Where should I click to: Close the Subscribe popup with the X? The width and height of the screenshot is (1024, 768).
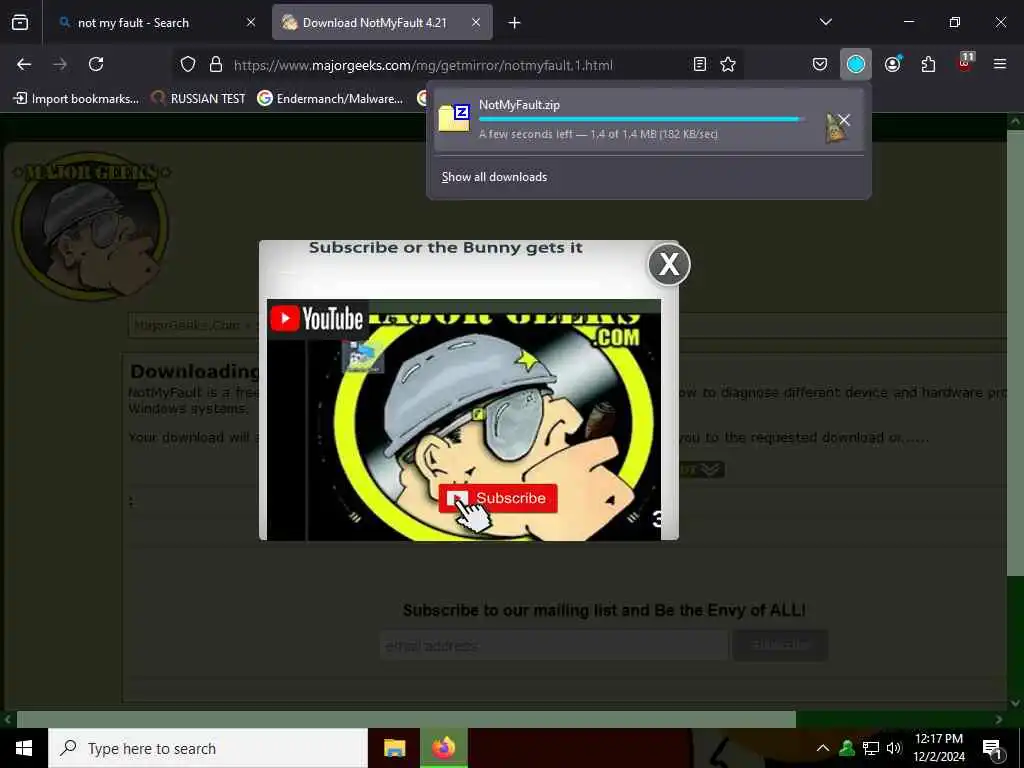669,264
